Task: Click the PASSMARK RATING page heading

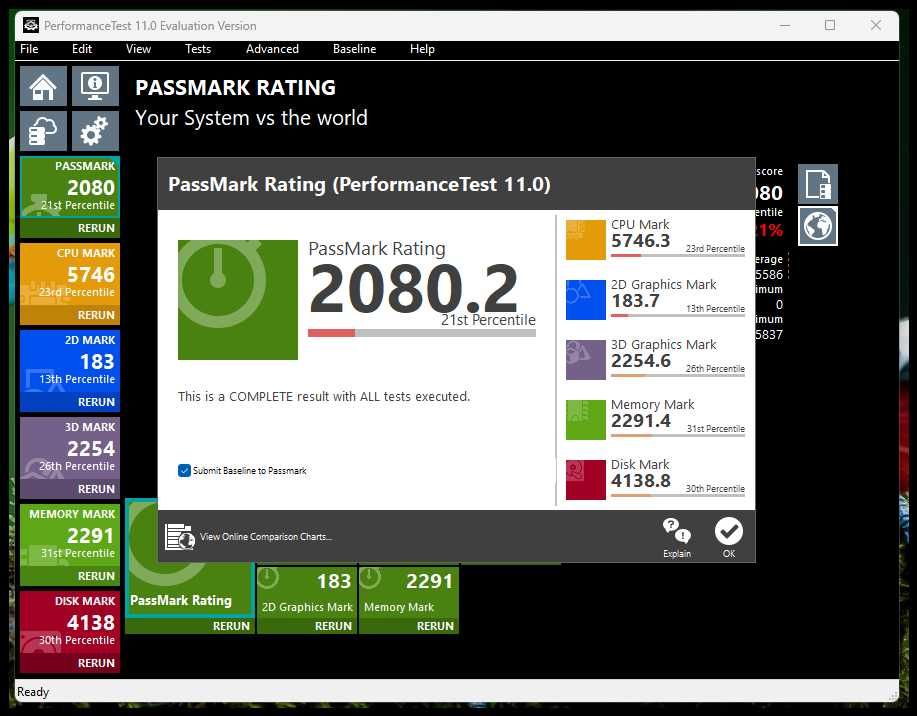Action: pyautogui.click(x=236, y=88)
